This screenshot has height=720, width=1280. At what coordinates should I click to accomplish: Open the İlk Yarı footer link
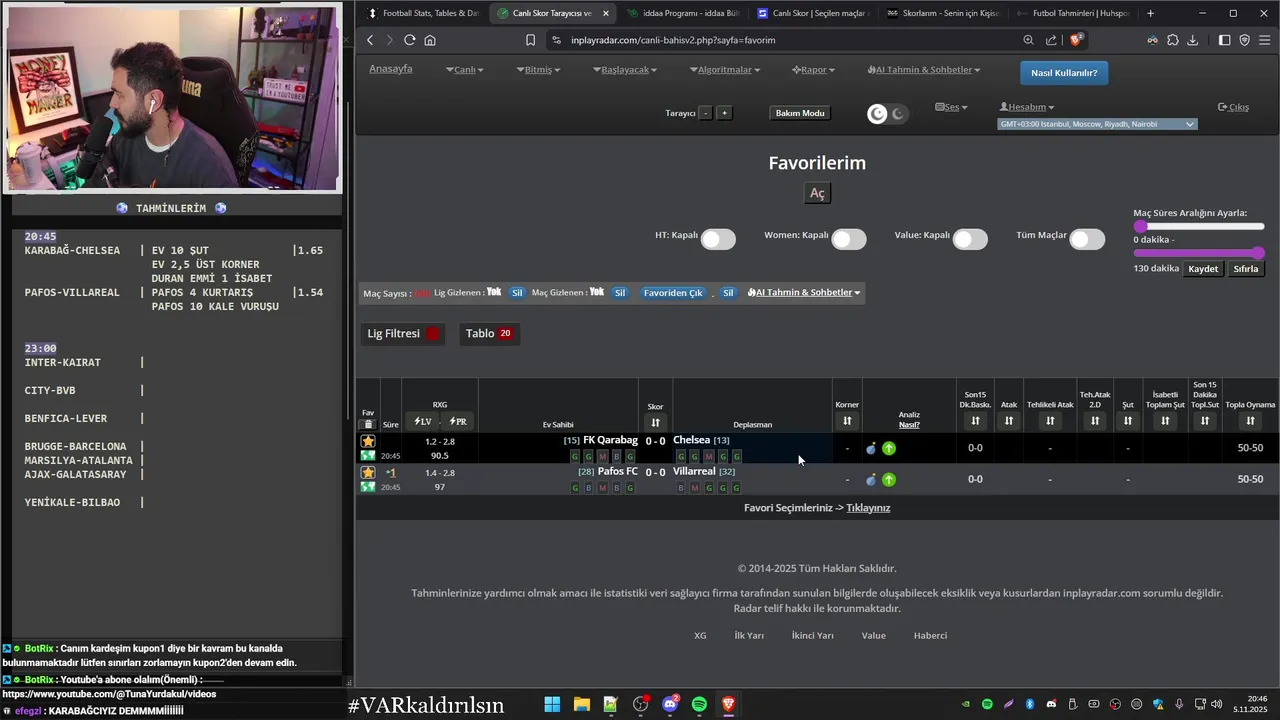749,635
